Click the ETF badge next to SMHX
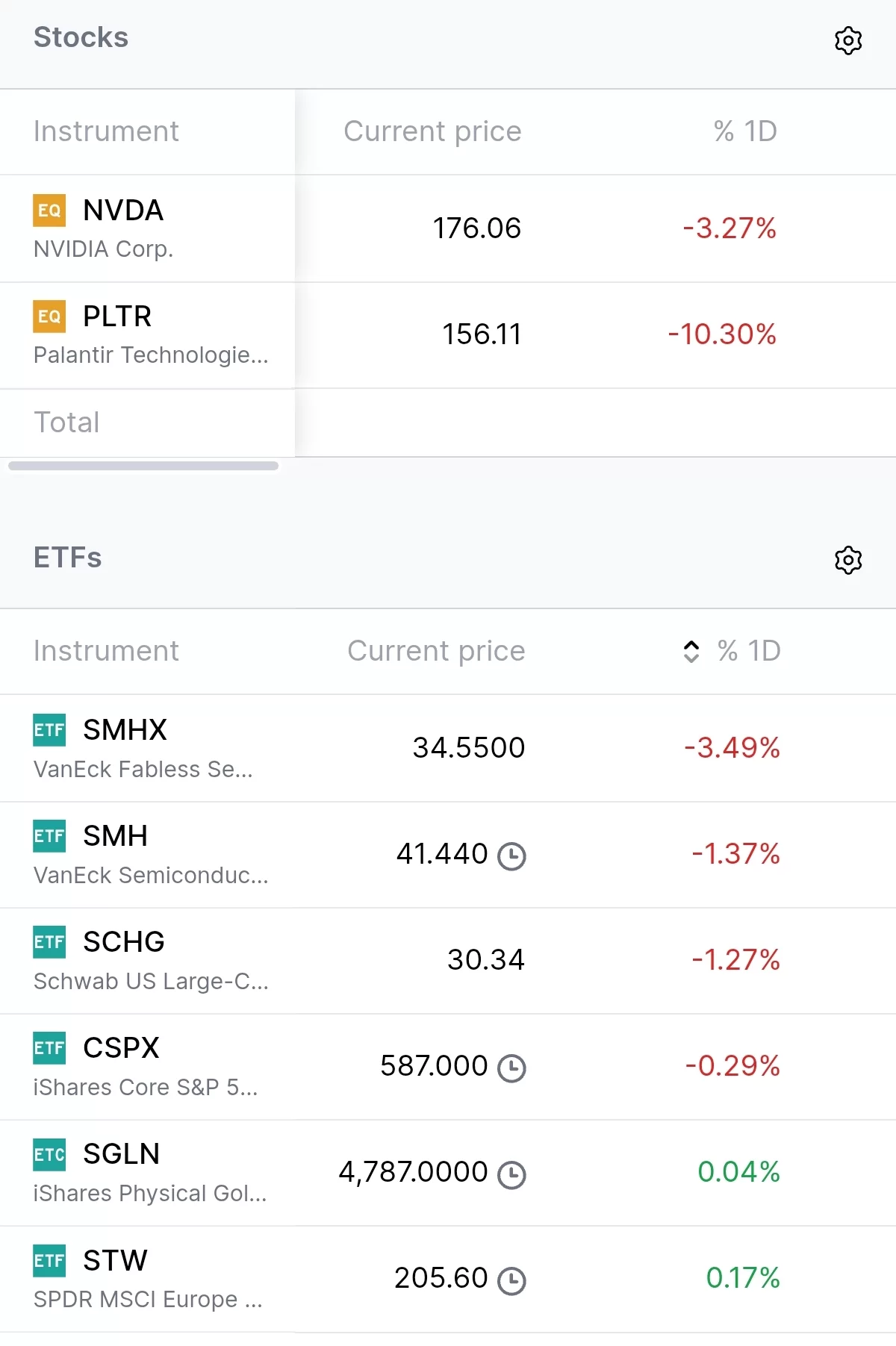Viewport: 896px width, 1346px height. pos(49,729)
